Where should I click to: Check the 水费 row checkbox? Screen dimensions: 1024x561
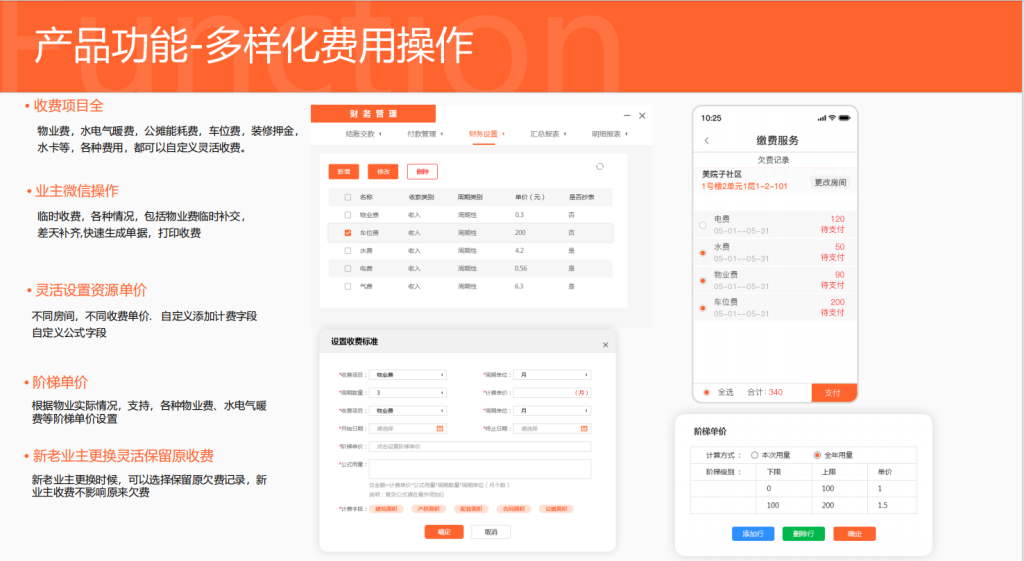[347, 251]
